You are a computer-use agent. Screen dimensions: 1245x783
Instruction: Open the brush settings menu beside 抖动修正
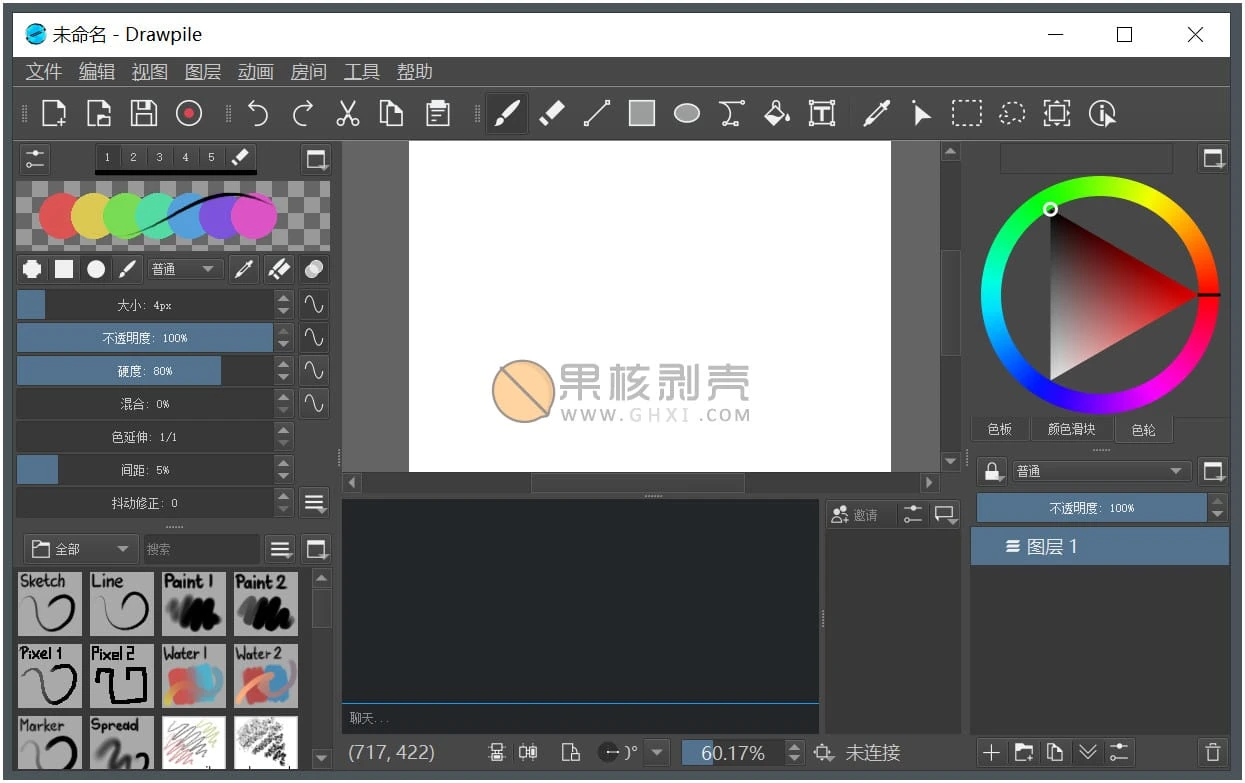(314, 503)
